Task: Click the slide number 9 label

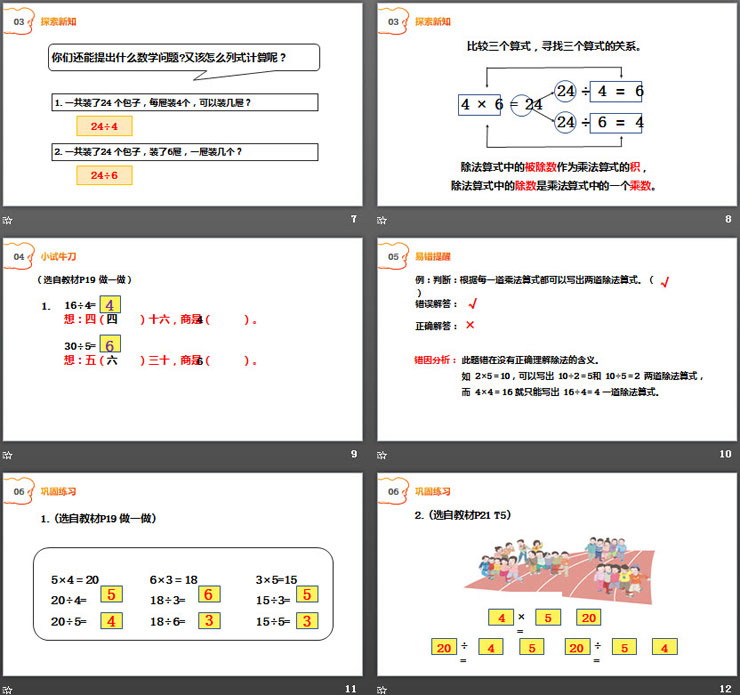Action: 354,454
